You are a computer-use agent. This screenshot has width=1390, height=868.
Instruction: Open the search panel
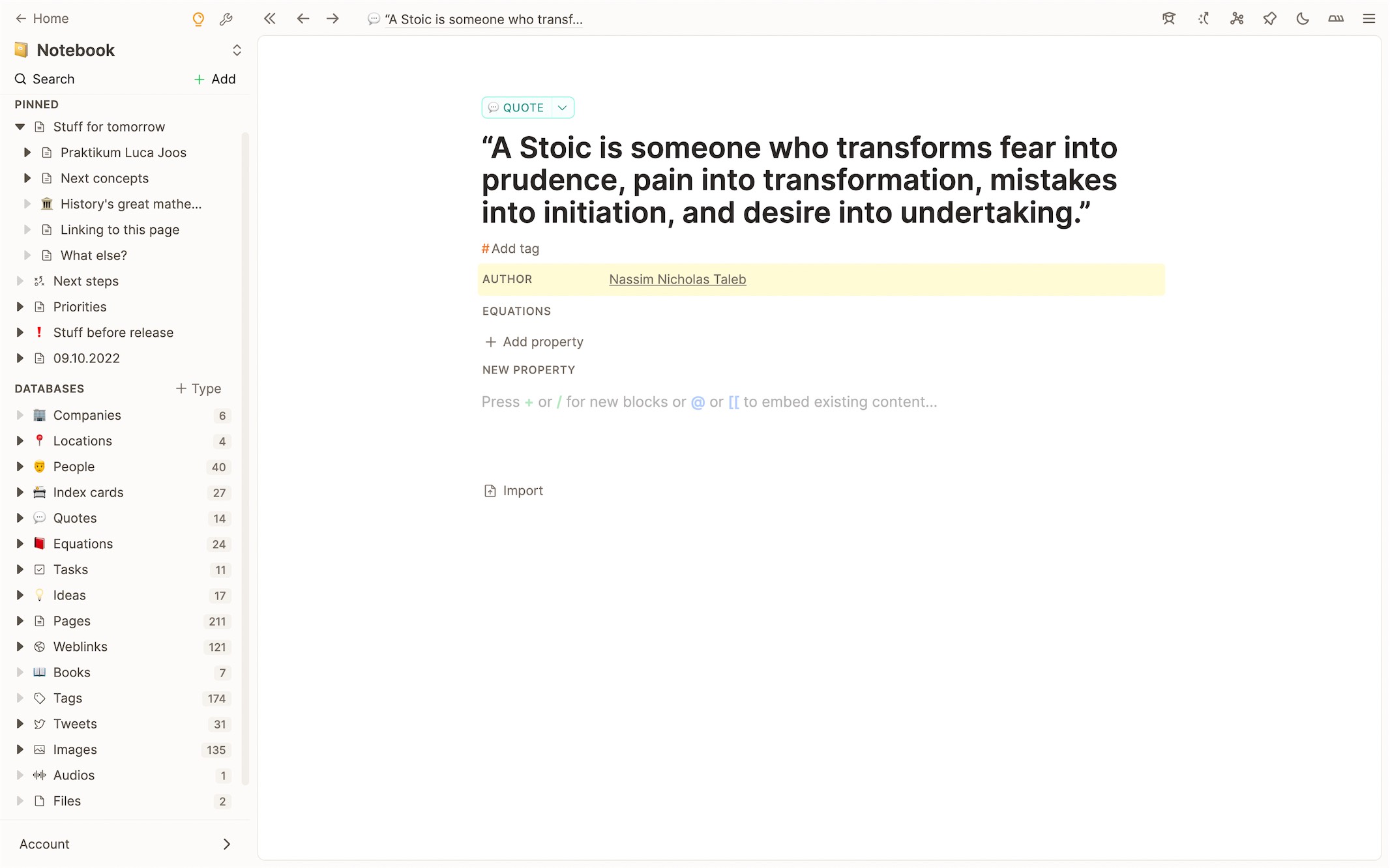54,78
